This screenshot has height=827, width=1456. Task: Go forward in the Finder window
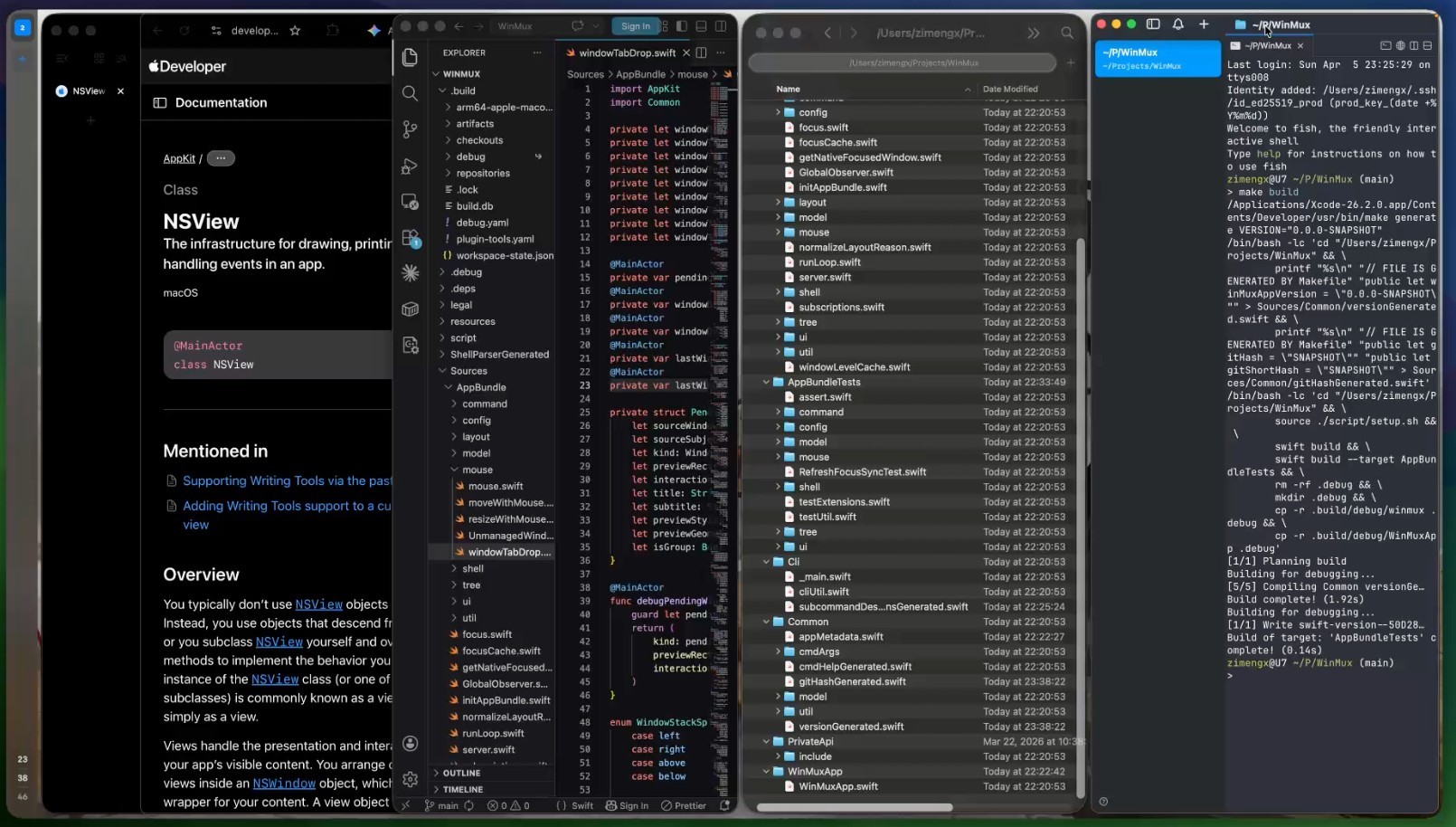(x=853, y=33)
